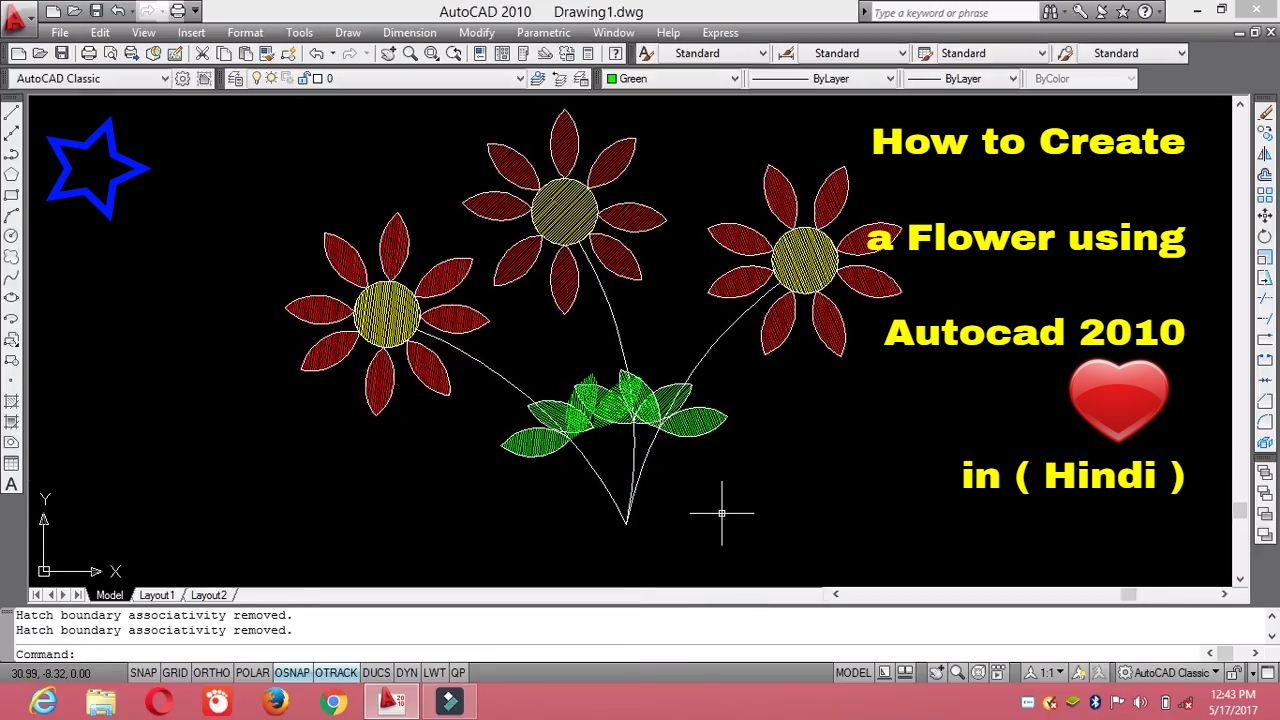Click the Plot printer icon in standard toolbar

tap(89, 53)
